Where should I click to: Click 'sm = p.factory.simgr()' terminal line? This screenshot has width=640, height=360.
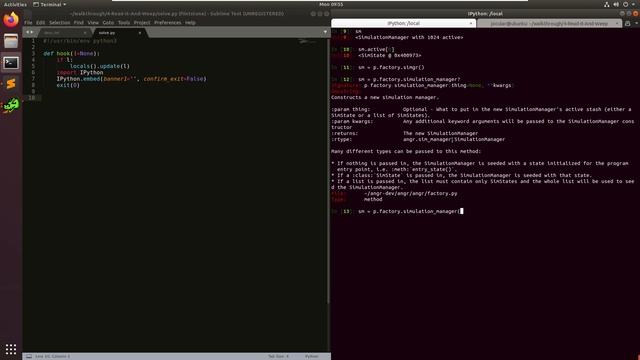pos(391,67)
